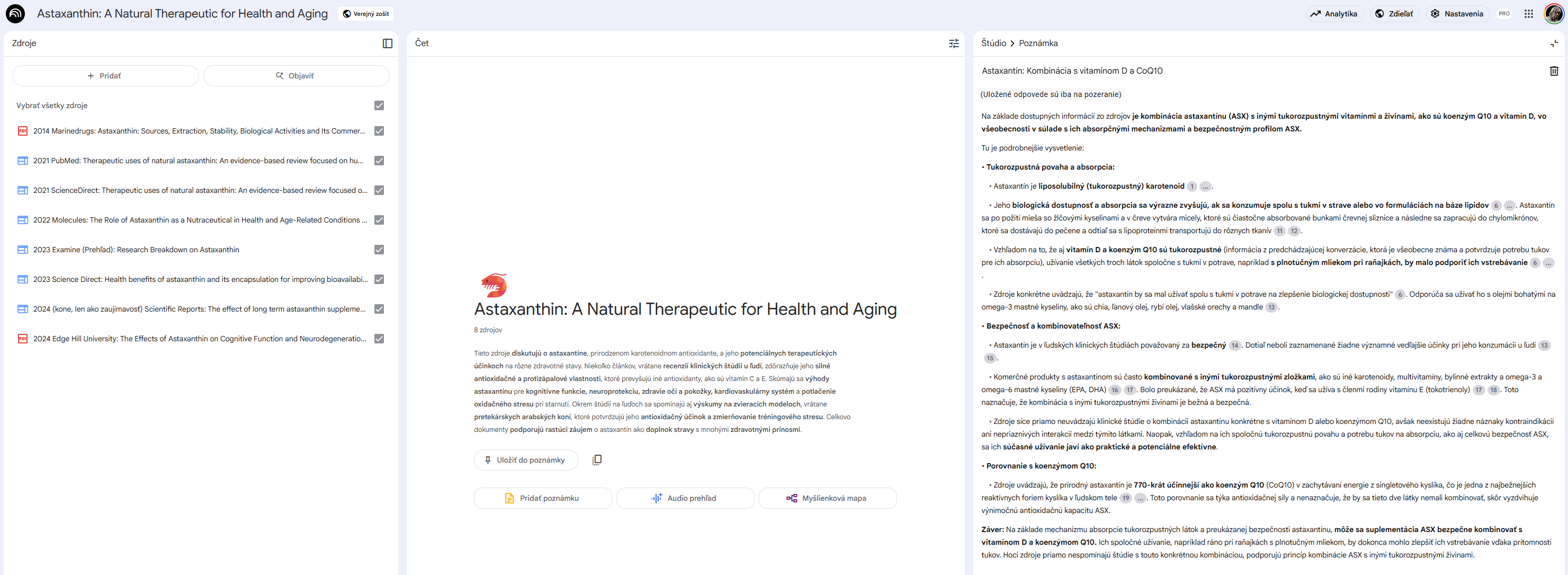Open the user profile avatar
This screenshot has height=575, width=1568.
[x=1553, y=13]
